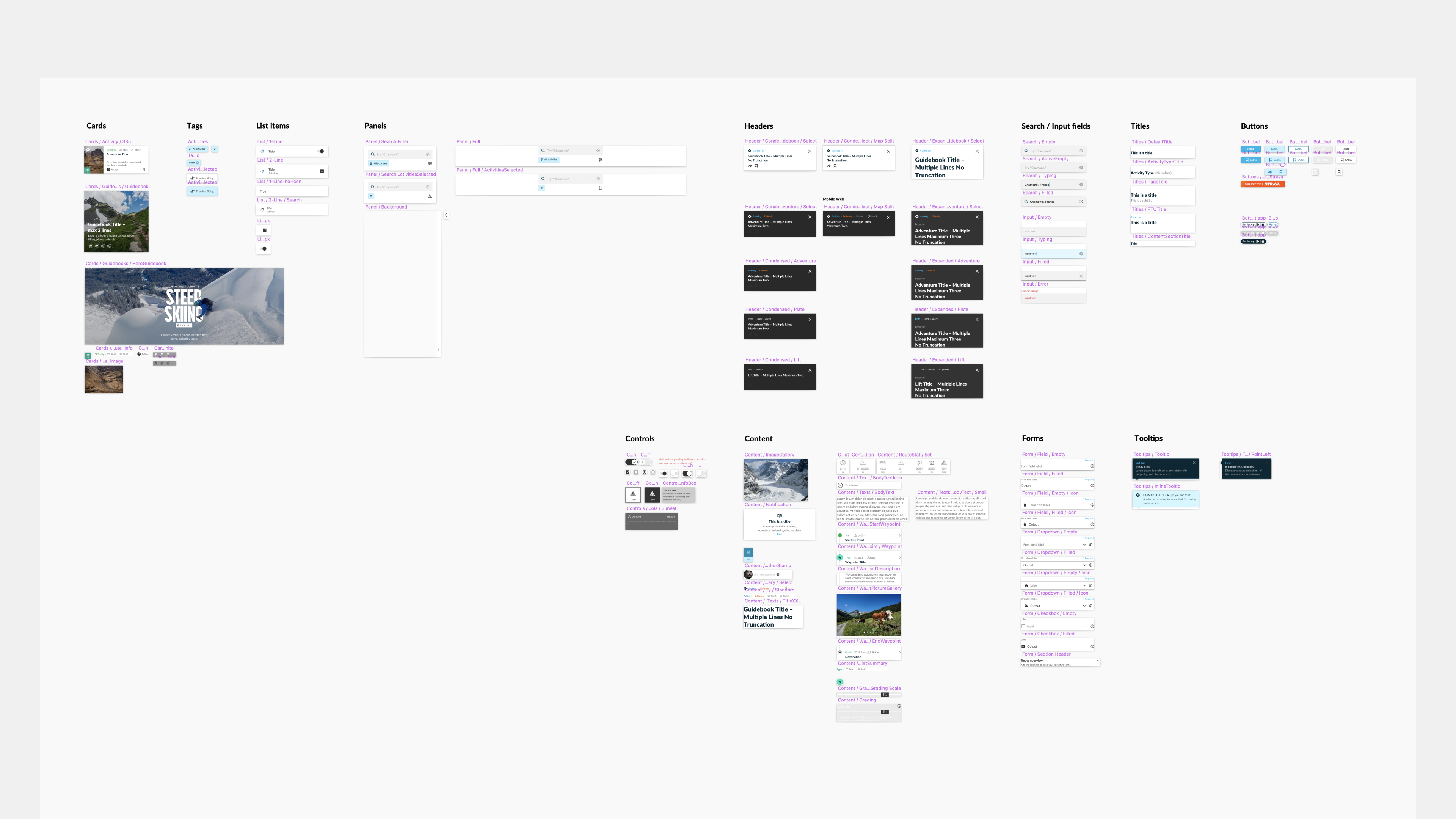Close the Lift Title condensed header
Screen dimensions: 1456x819
point(810,370)
